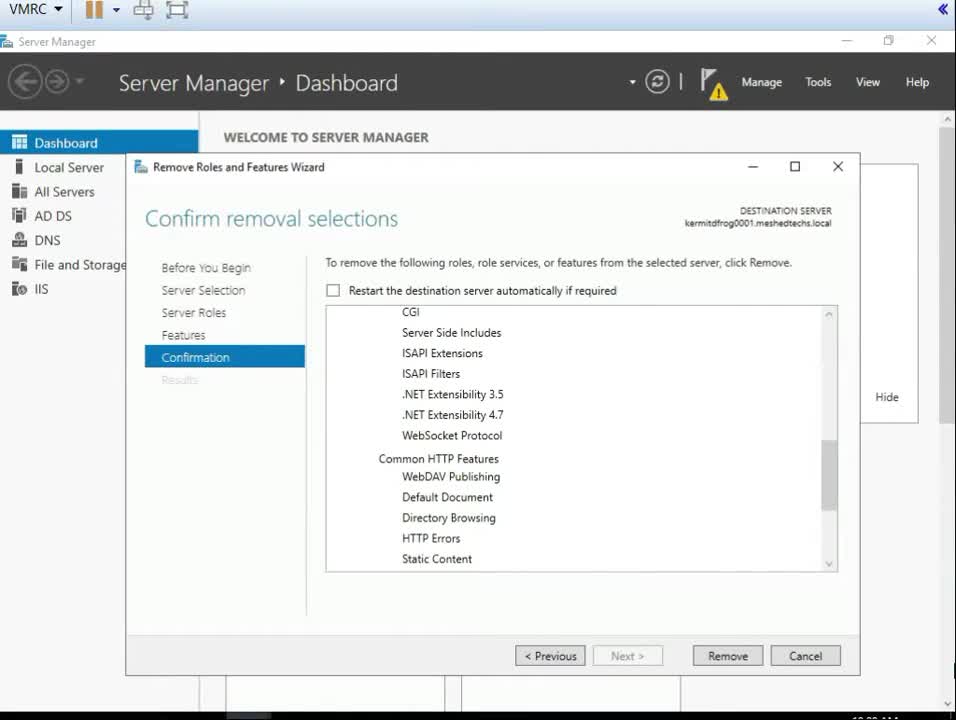Click .NET Extensibility 4.7 entry
The width and height of the screenshot is (956, 720).
(x=452, y=415)
